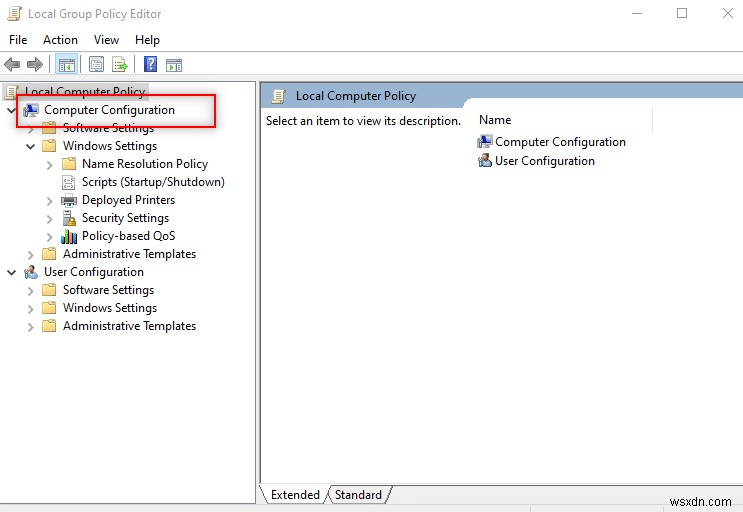Select Name Resolution Policy tree item
The width and height of the screenshot is (743, 512).
pos(145,164)
